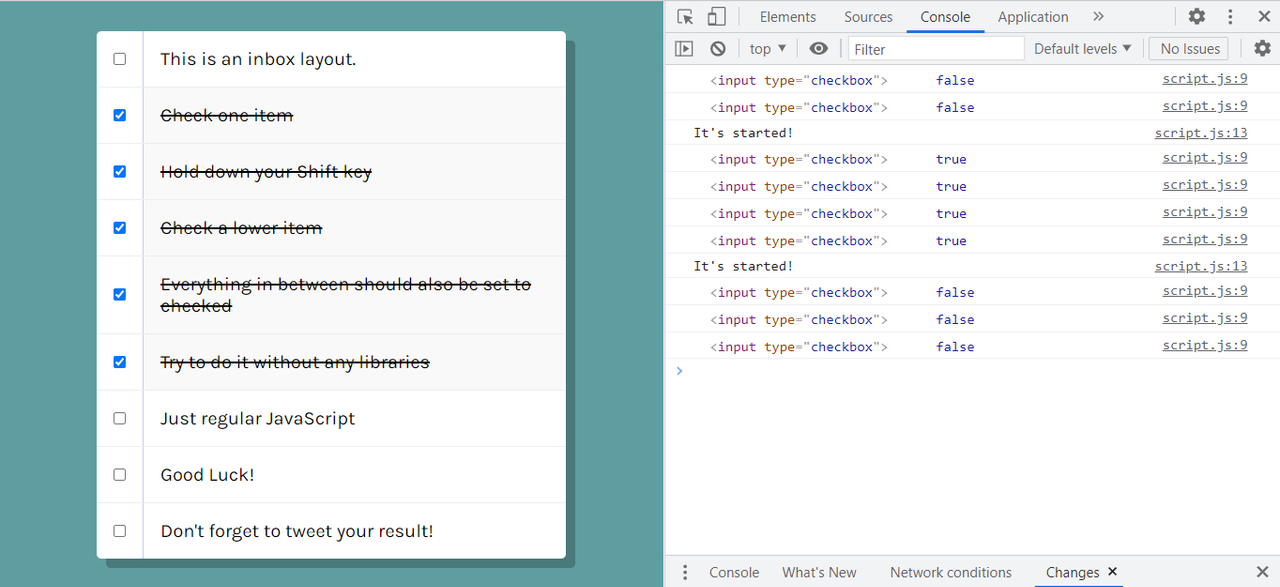The height and width of the screenshot is (587, 1280).
Task: Click the No Issues button
Action: click(x=1189, y=48)
